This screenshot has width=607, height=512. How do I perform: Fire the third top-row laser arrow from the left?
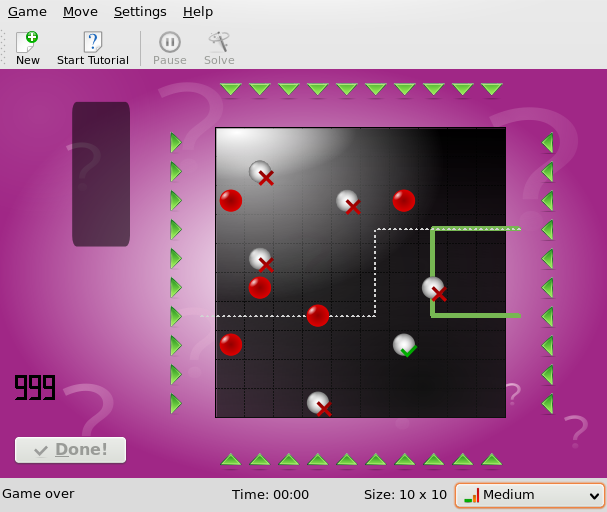point(289,89)
